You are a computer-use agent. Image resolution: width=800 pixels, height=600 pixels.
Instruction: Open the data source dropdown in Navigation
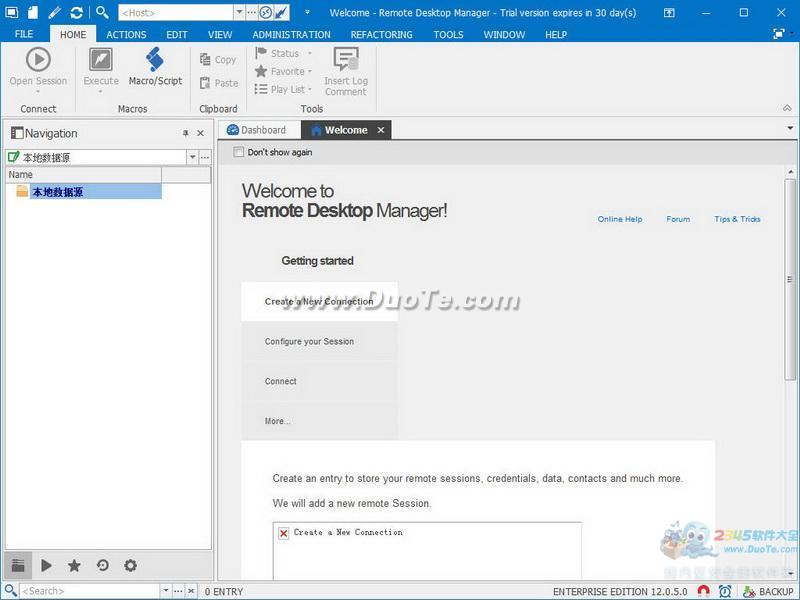point(192,157)
